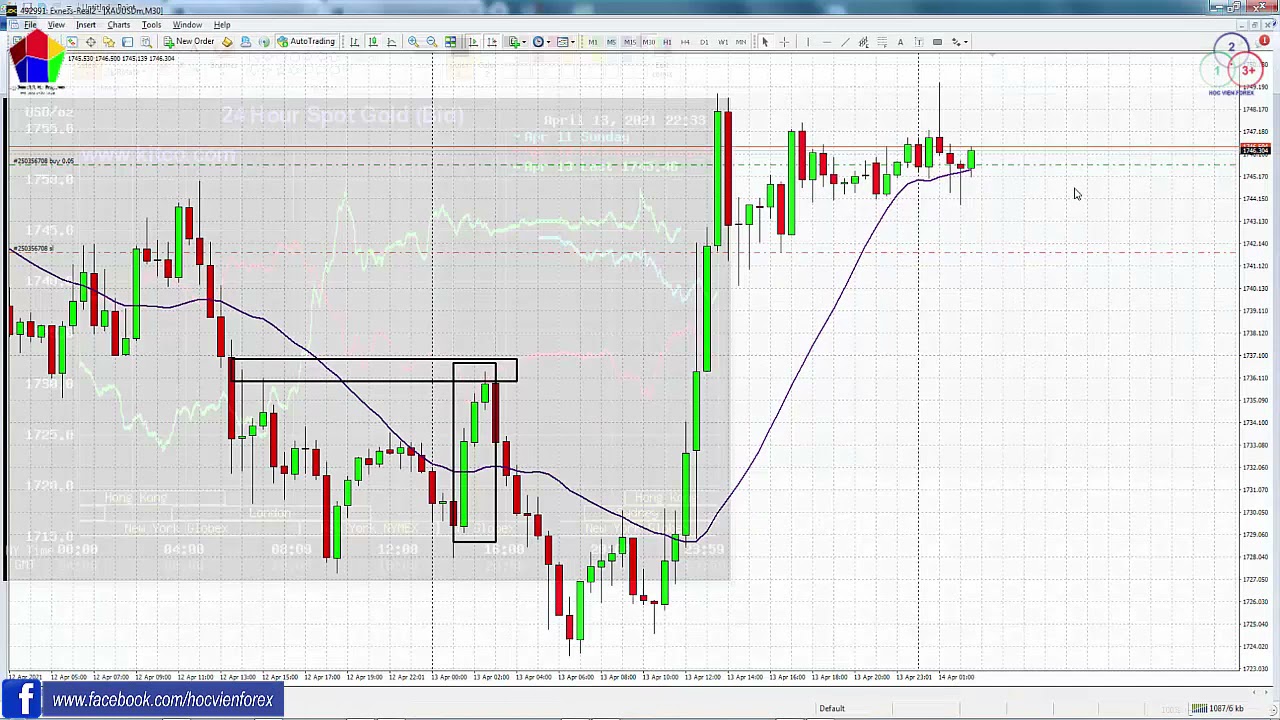Select the H1 timeframe
The height and width of the screenshot is (720, 1280).
point(667,42)
